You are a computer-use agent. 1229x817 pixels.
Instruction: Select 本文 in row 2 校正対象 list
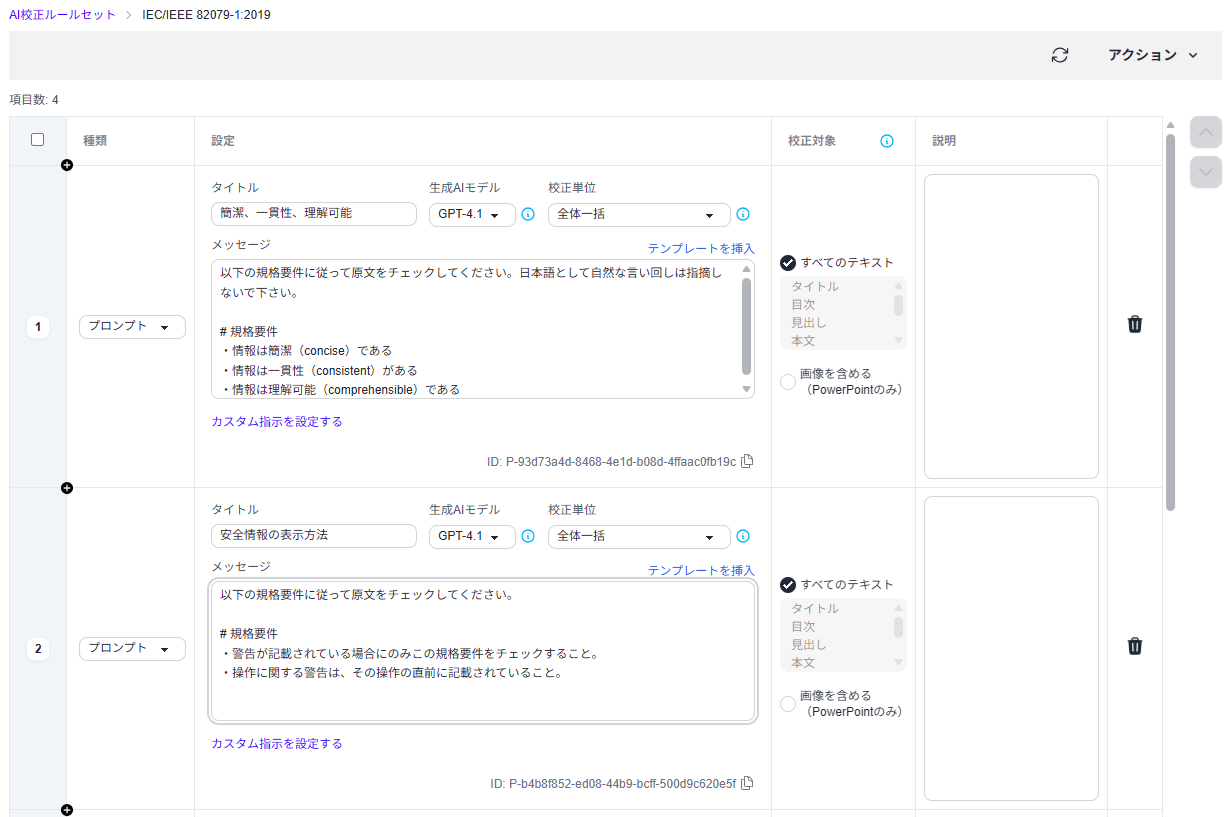click(x=803, y=663)
